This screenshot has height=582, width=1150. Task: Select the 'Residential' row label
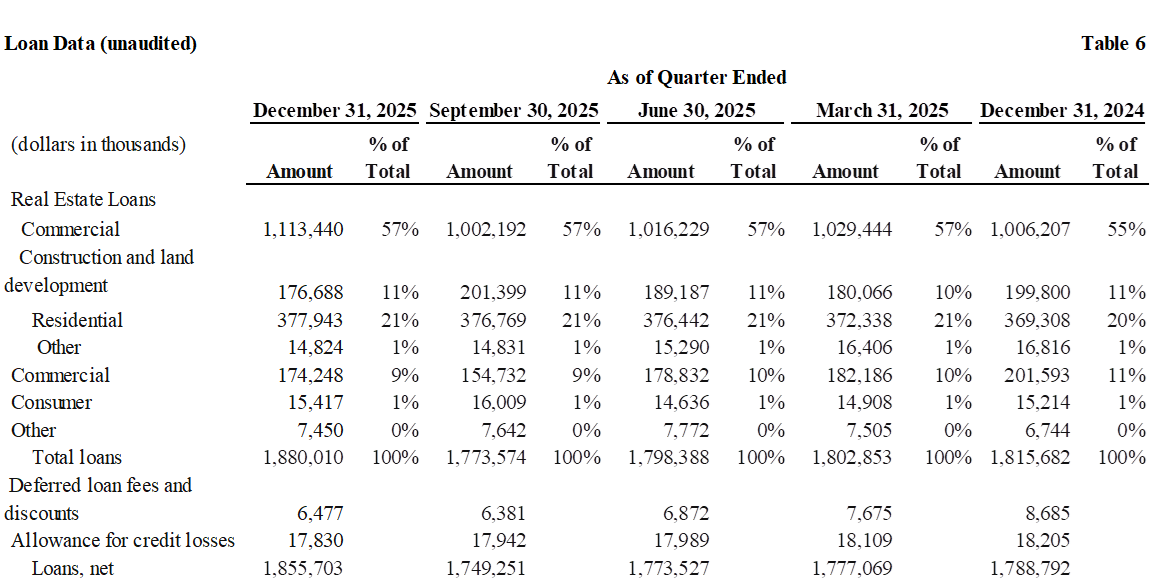click(77, 320)
